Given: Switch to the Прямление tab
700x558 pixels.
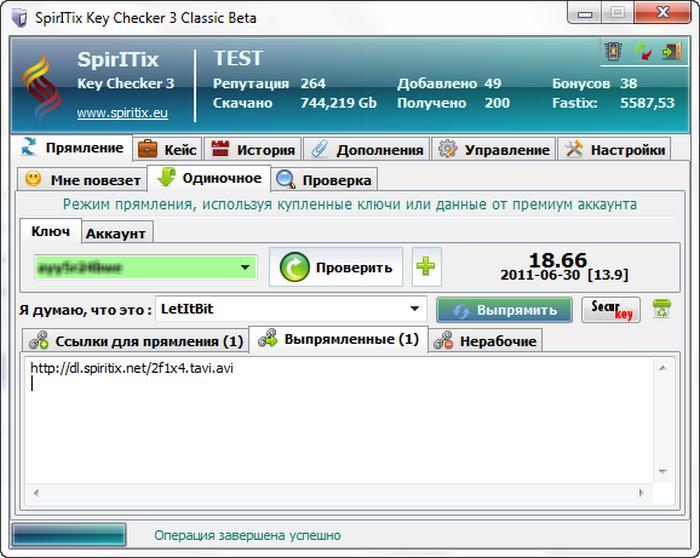Looking at the screenshot, I should pyautogui.click(x=72, y=148).
